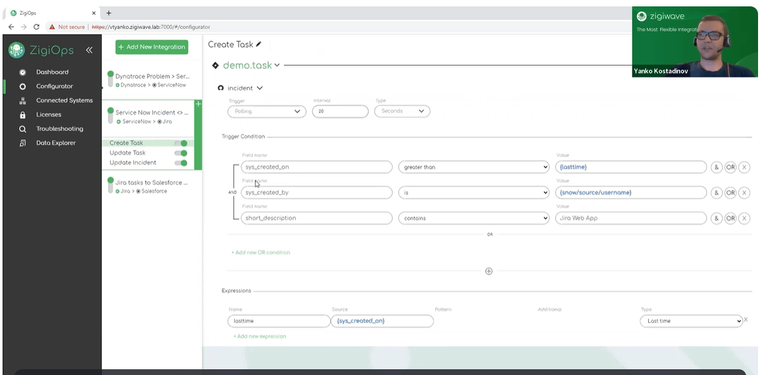The height and width of the screenshot is (375, 760).
Task: Click the circled plus below the OR condition
Action: coord(489,271)
